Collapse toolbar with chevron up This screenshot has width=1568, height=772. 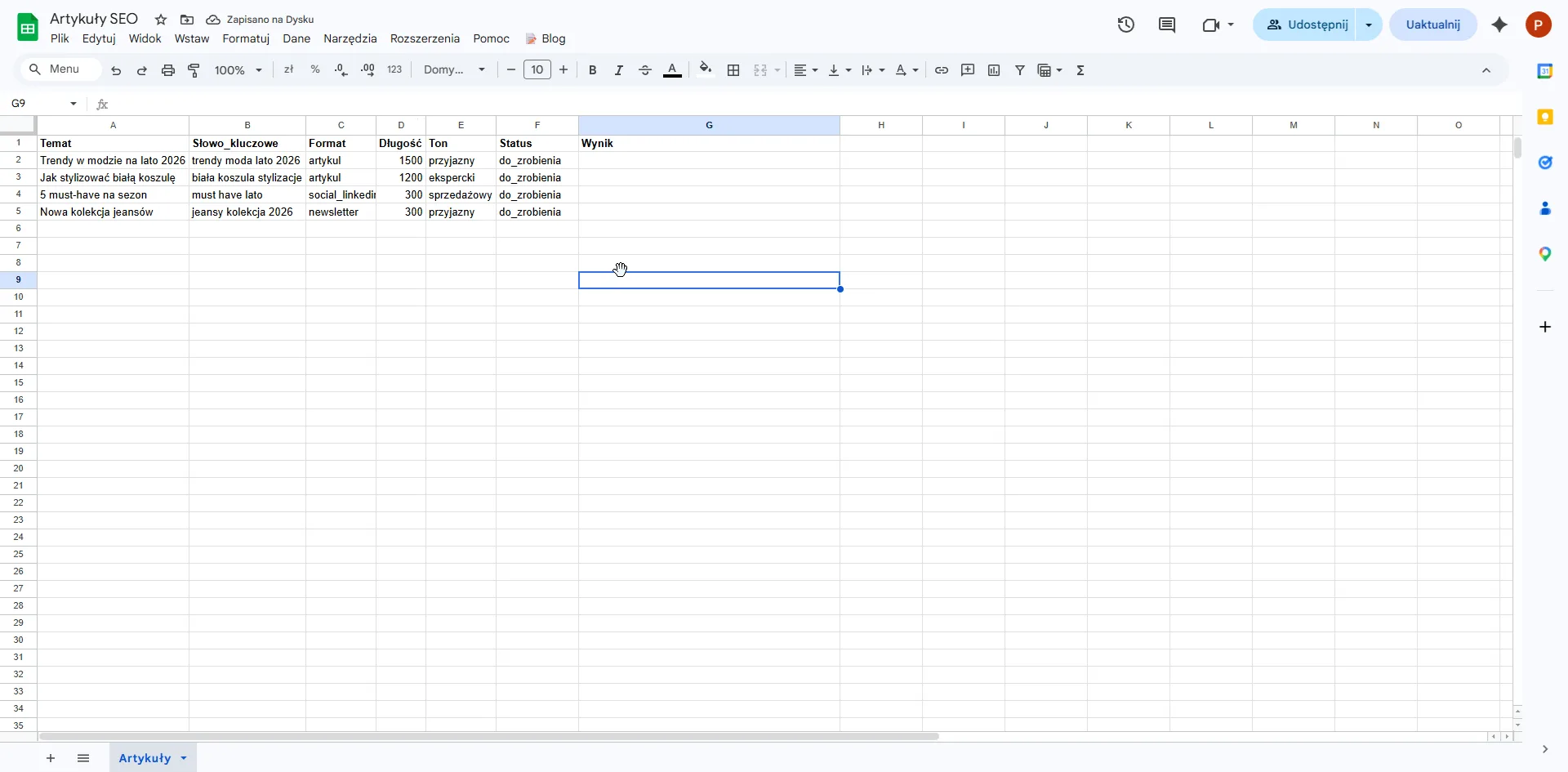coord(1486,70)
